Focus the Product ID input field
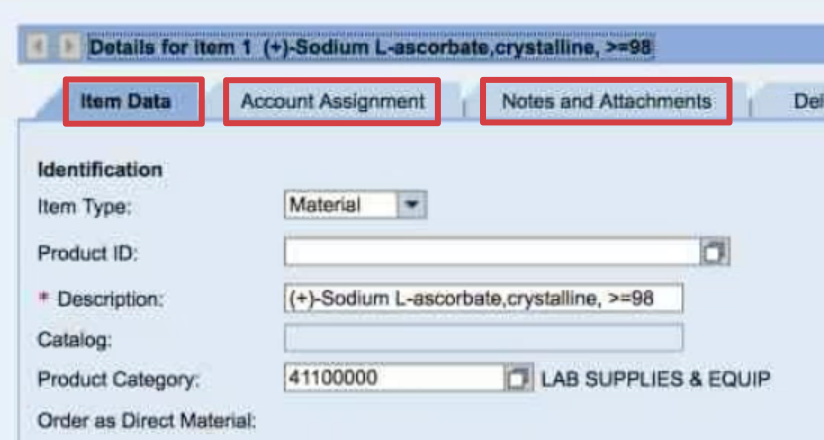 pyautogui.click(x=492, y=252)
